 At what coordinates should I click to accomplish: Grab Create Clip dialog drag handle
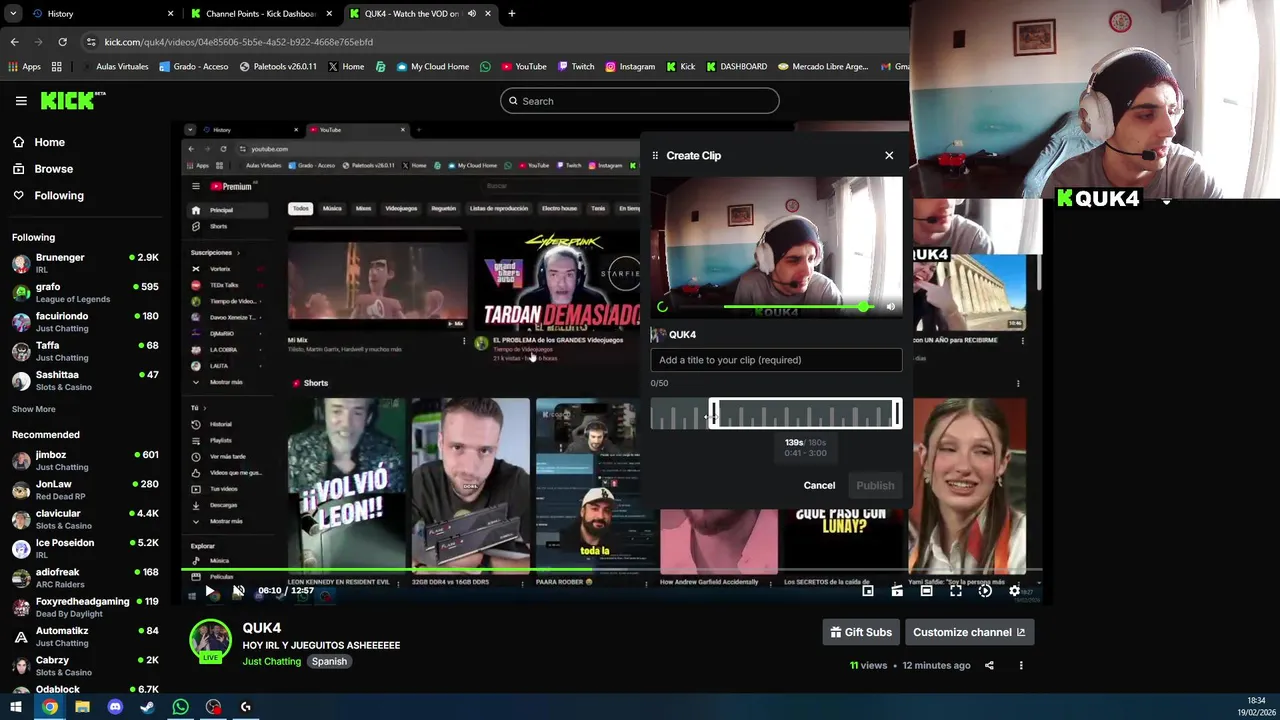655,155
